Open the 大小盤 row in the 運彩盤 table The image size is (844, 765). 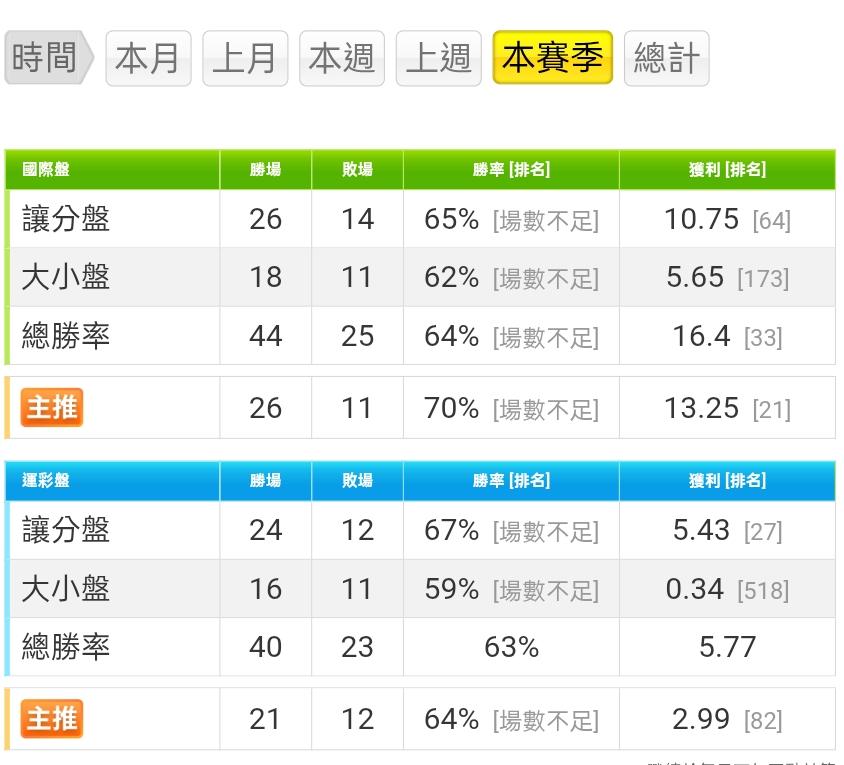pos(66,588)
